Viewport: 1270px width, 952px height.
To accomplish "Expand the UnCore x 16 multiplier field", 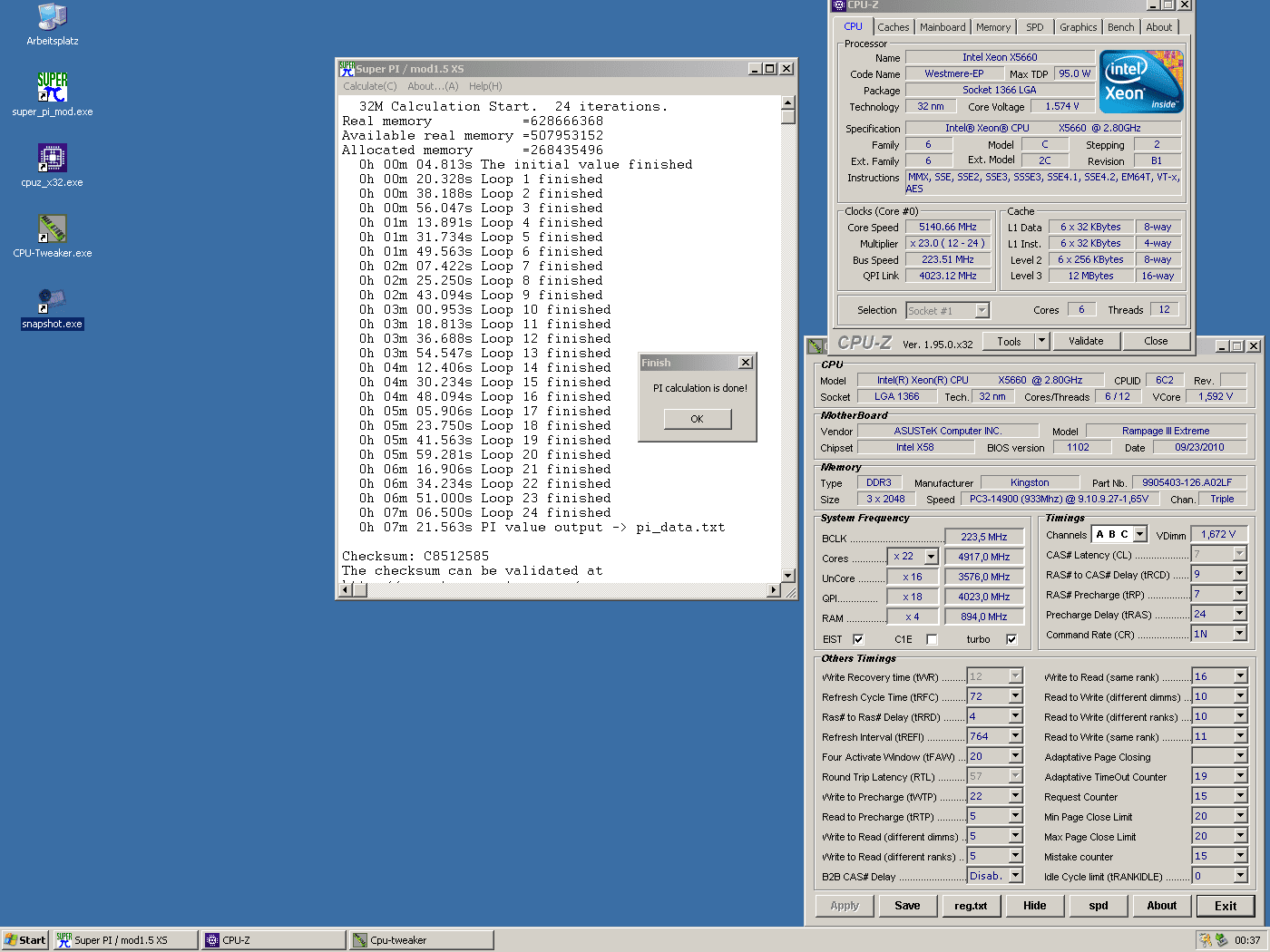I will point(913,577).
